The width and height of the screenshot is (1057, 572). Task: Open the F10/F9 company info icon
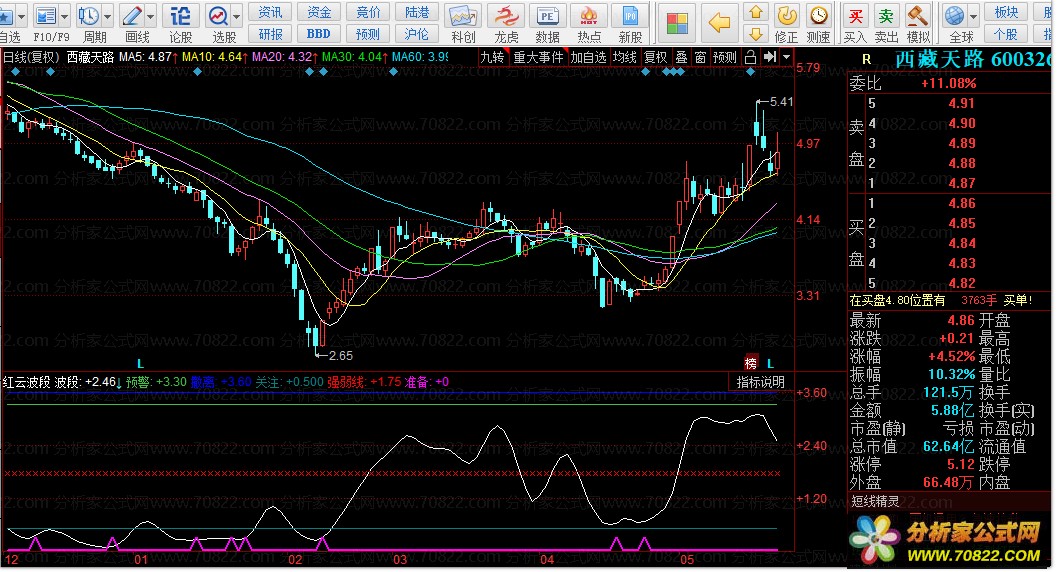46,15
